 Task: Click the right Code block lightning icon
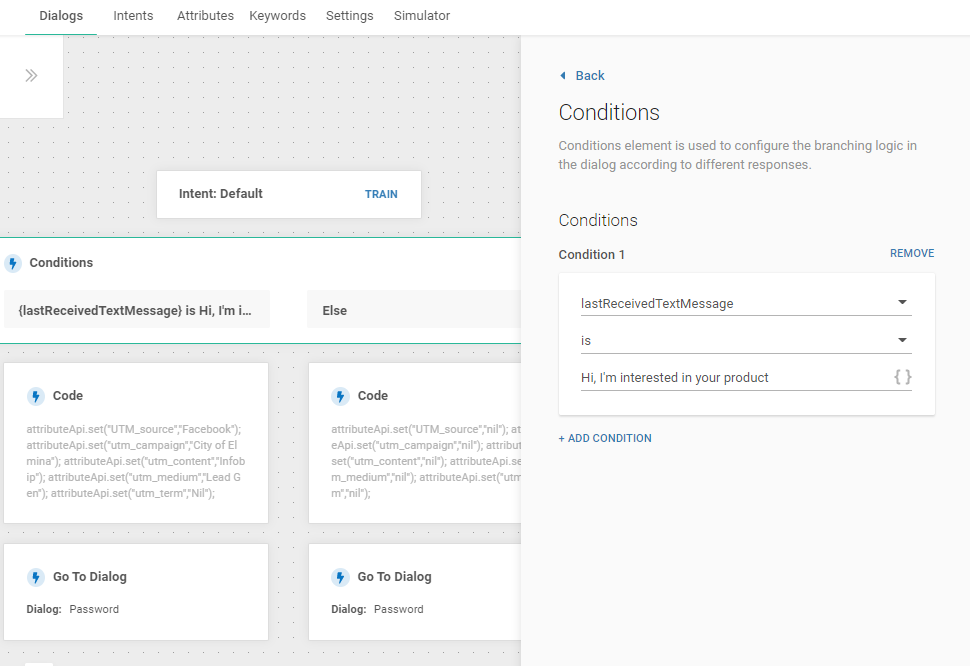(340, 396)
